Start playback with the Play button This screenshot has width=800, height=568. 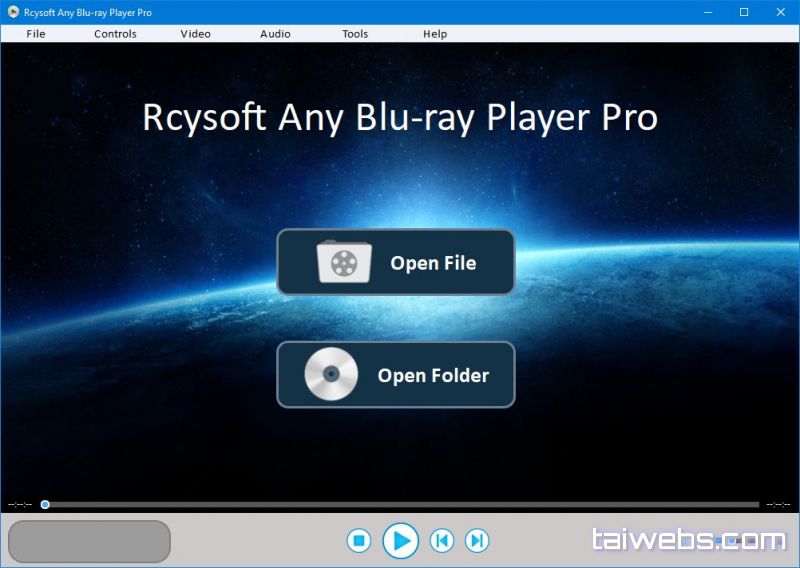coord(400,541)
